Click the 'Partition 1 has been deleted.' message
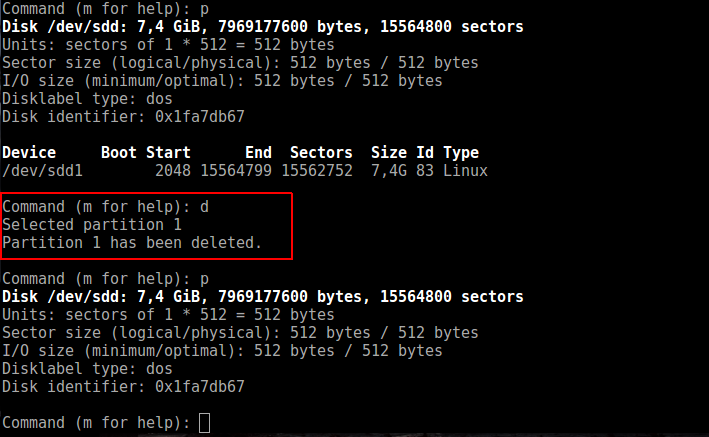The height and width of the screenshot is (437, 709). coord(132,242)
